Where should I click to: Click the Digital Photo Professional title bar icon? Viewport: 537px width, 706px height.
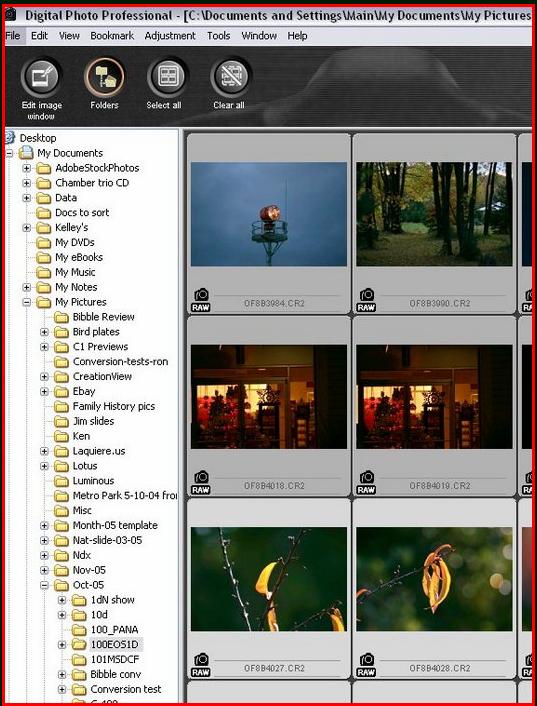pos(10,15)
